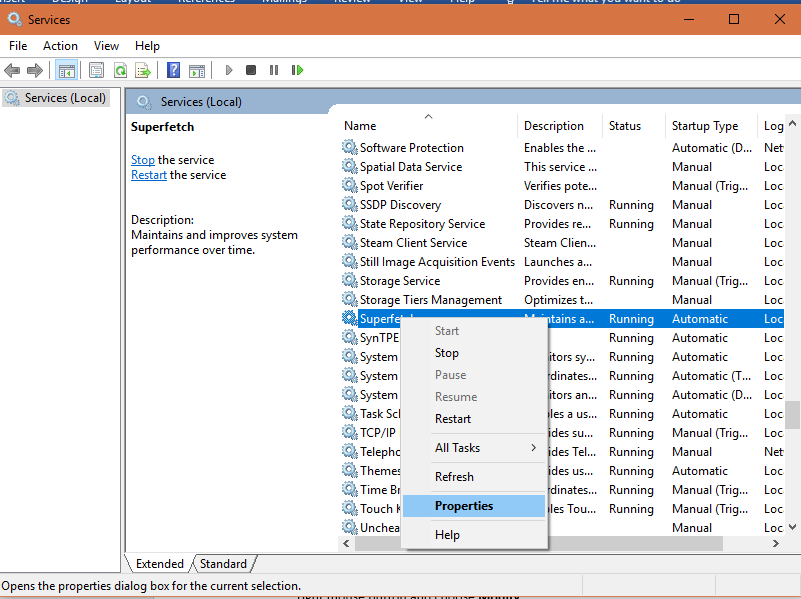The height and width of the screenshot is (599, 801).
Task: Expand the All Tasks submenu
Action: (x=474, y=448)
